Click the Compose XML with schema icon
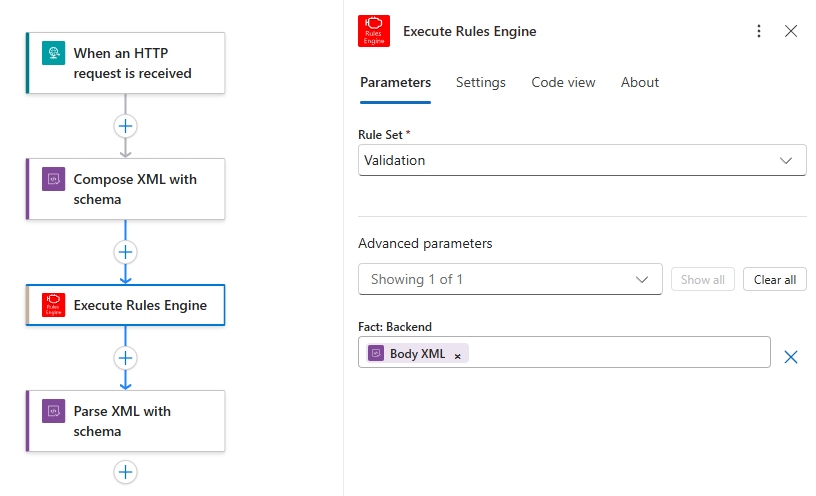 point(54,179)
